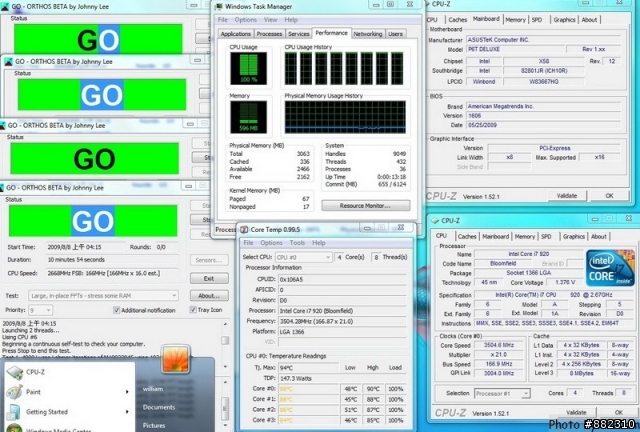Click the Task Manager title bar icon

219,7
